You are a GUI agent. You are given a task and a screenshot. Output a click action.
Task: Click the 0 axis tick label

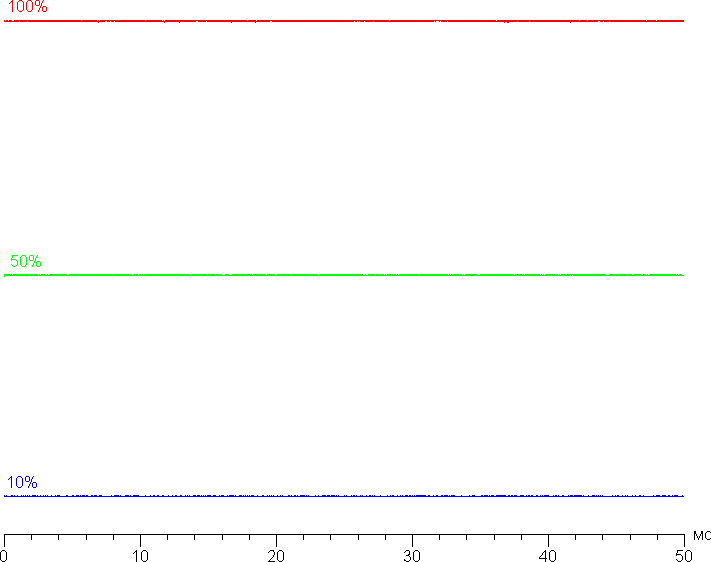(3, 556)
